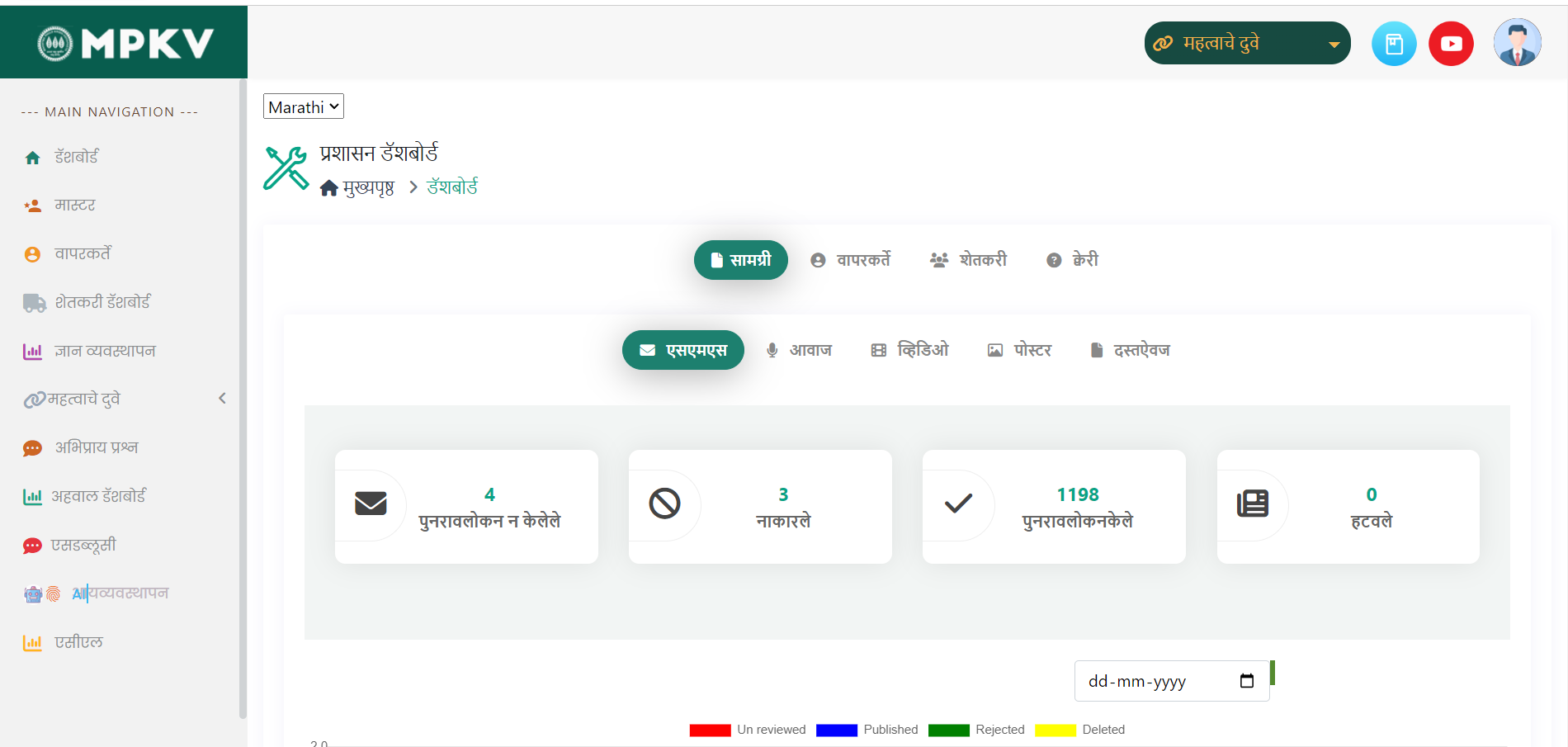The width and height of the screenshot is (1568, 747).
Task: Open the user profile avatar
Action: tap(1517, 43)
